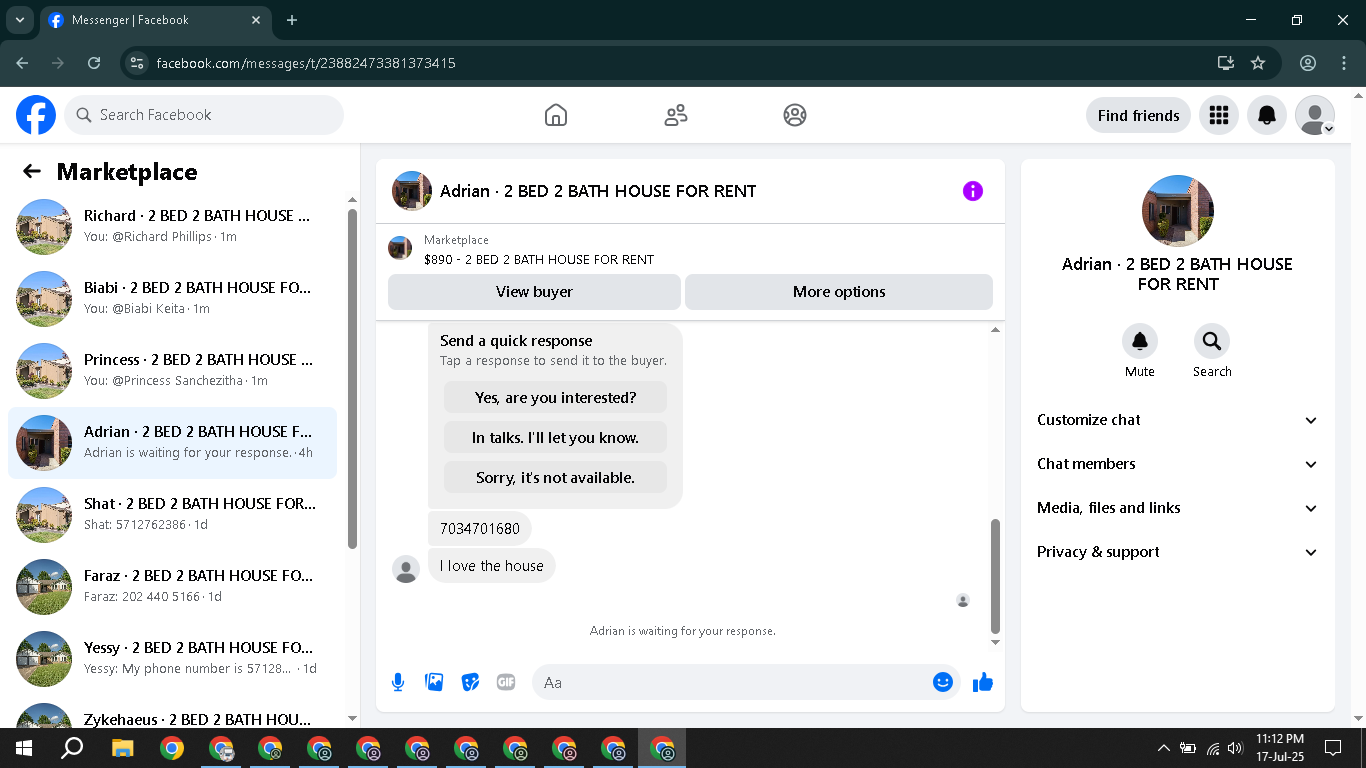Click the chat list scrollbar
Screen dimensions: 1366x768
(x=352, y=378)
